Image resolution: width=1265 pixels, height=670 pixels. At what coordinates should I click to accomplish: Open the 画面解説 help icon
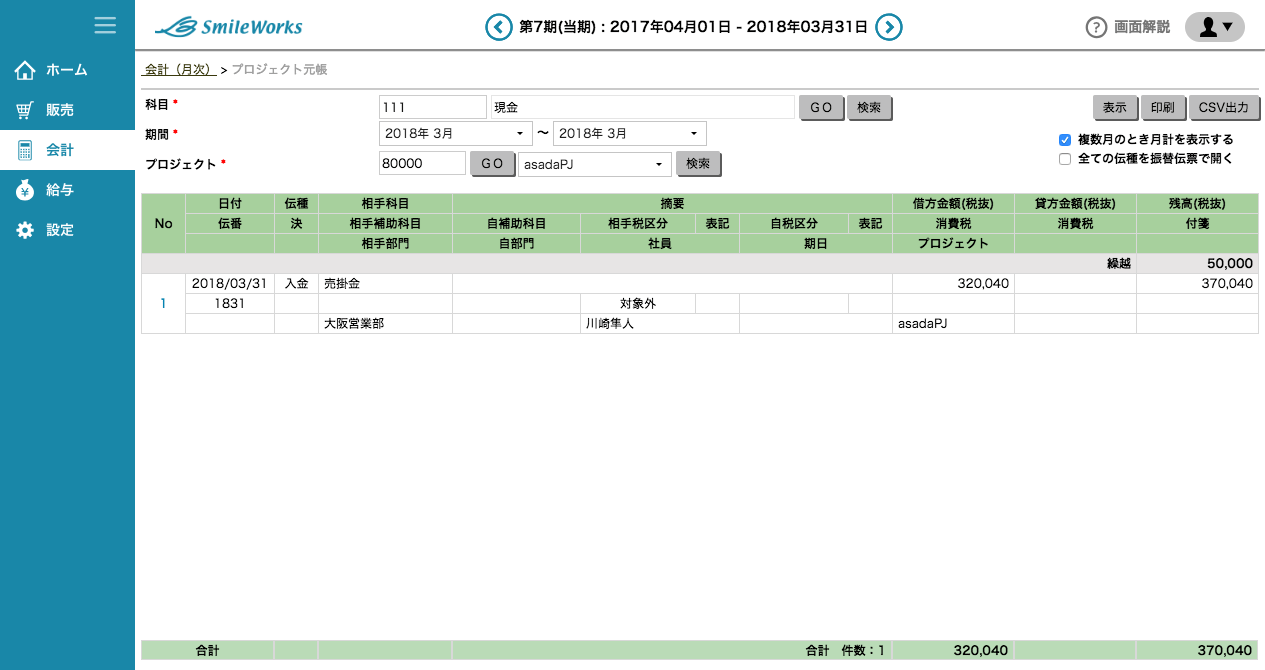click(1096, 27)
